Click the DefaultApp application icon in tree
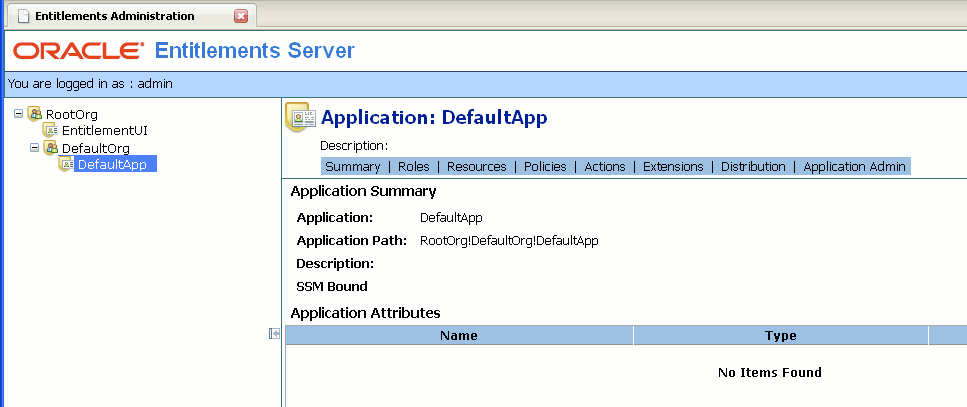Viewport: 967px width, 407px height. click(x=65, y=164)
